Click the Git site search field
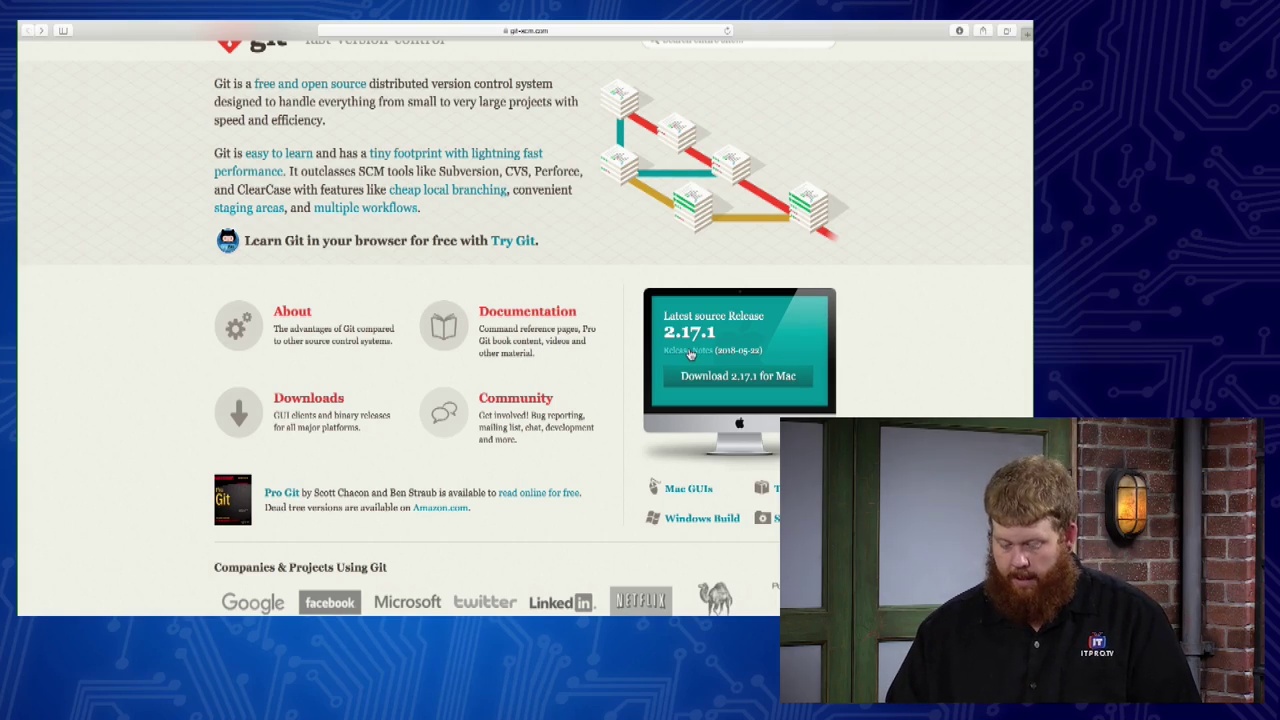1280x720 pixels. coord(740,41)
